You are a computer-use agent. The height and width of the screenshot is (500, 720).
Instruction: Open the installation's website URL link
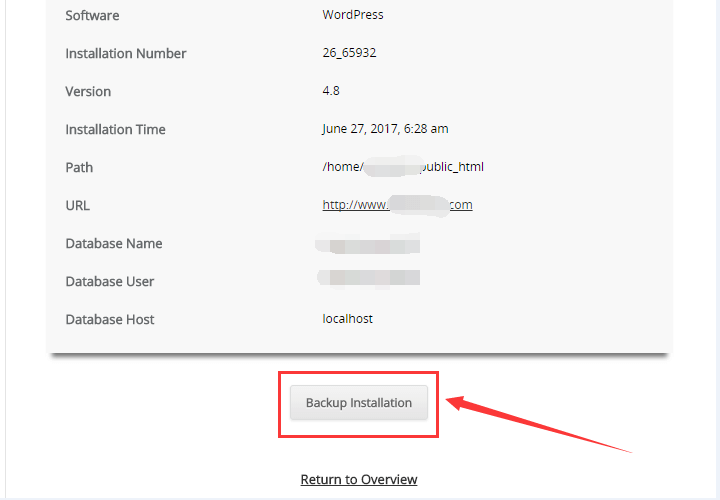[397, 205]
